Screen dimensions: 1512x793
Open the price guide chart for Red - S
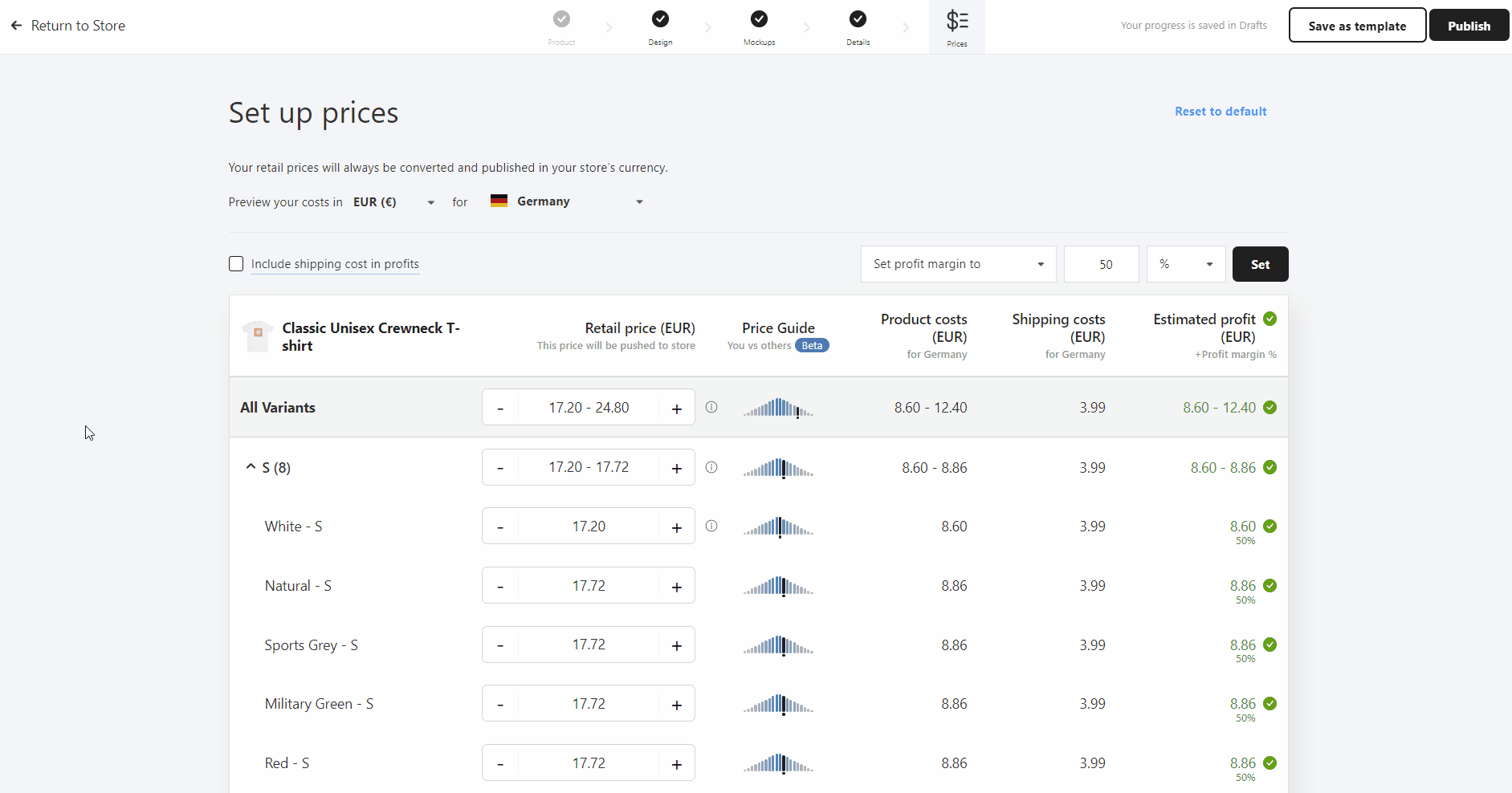pyautogui.click(x=778, y=763)
